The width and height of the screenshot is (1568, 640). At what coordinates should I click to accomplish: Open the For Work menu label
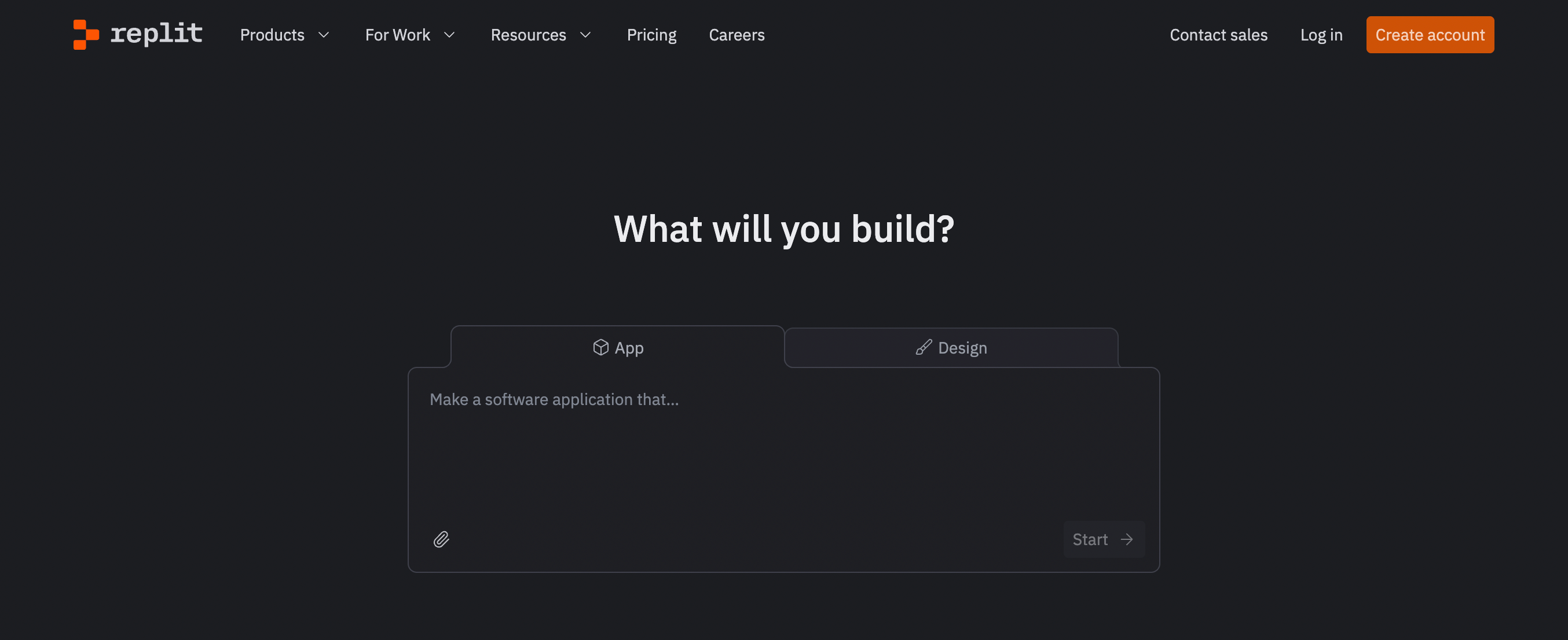click(x=397, y=35)
